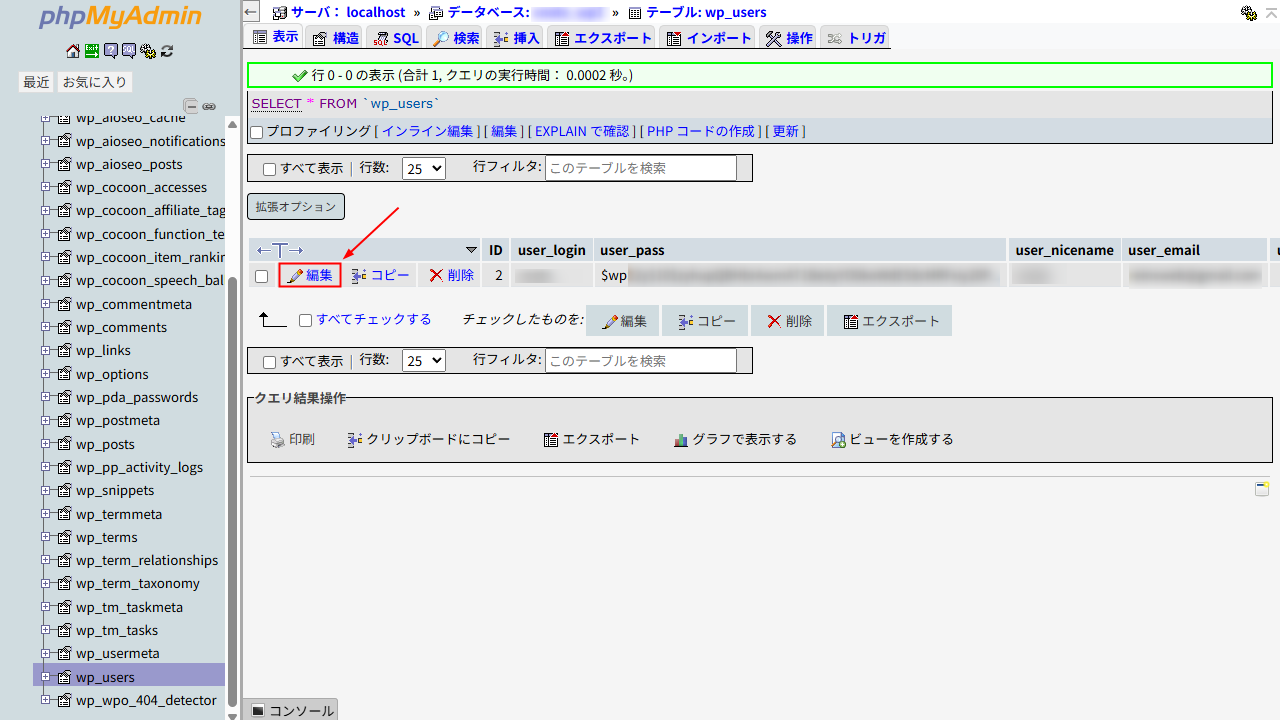Click the 更新 link below the query
1280x720 pixels.
pyautogui.click(x=785, y=131)
